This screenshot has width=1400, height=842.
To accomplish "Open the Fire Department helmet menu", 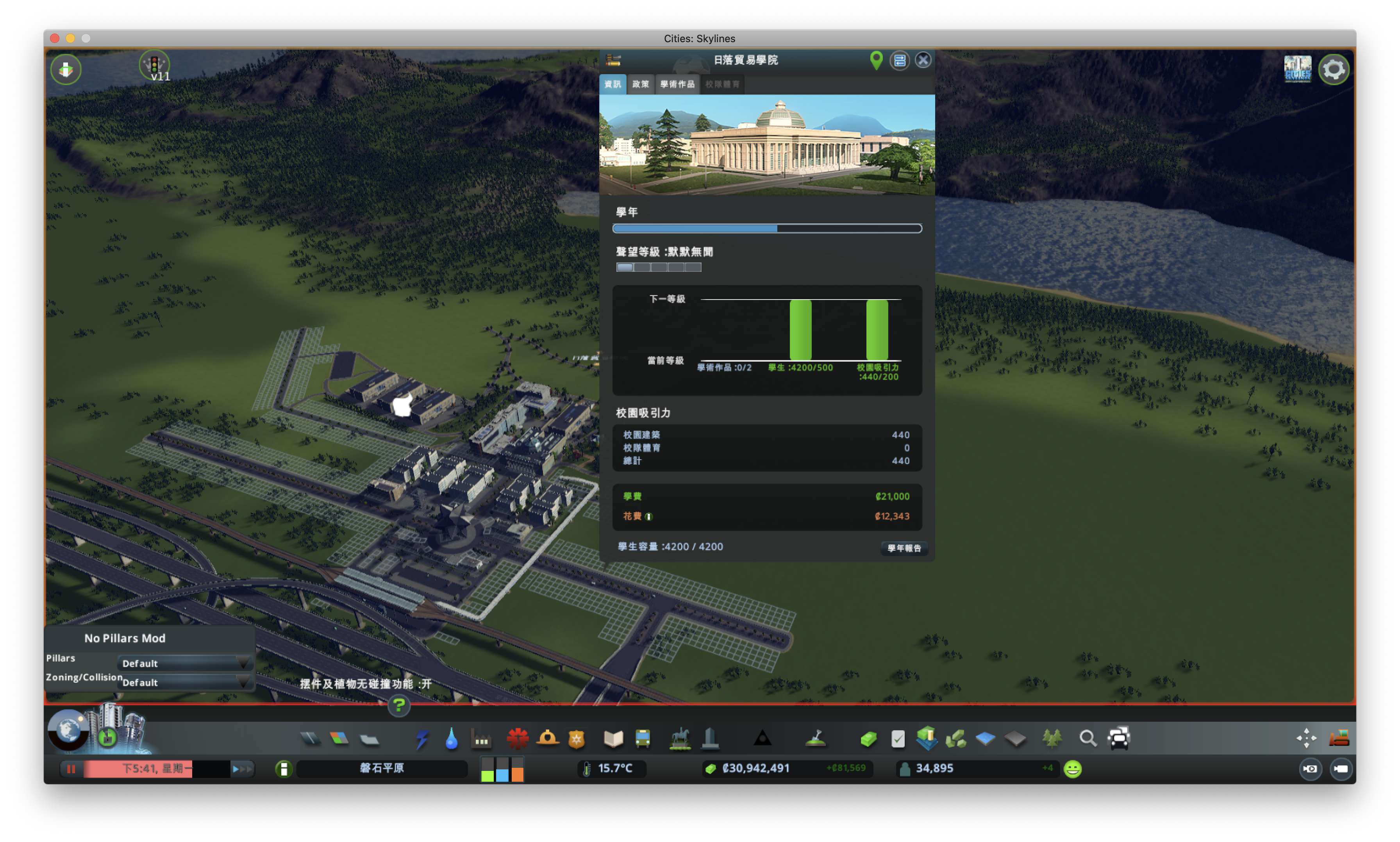I will [x=548, y=738].
